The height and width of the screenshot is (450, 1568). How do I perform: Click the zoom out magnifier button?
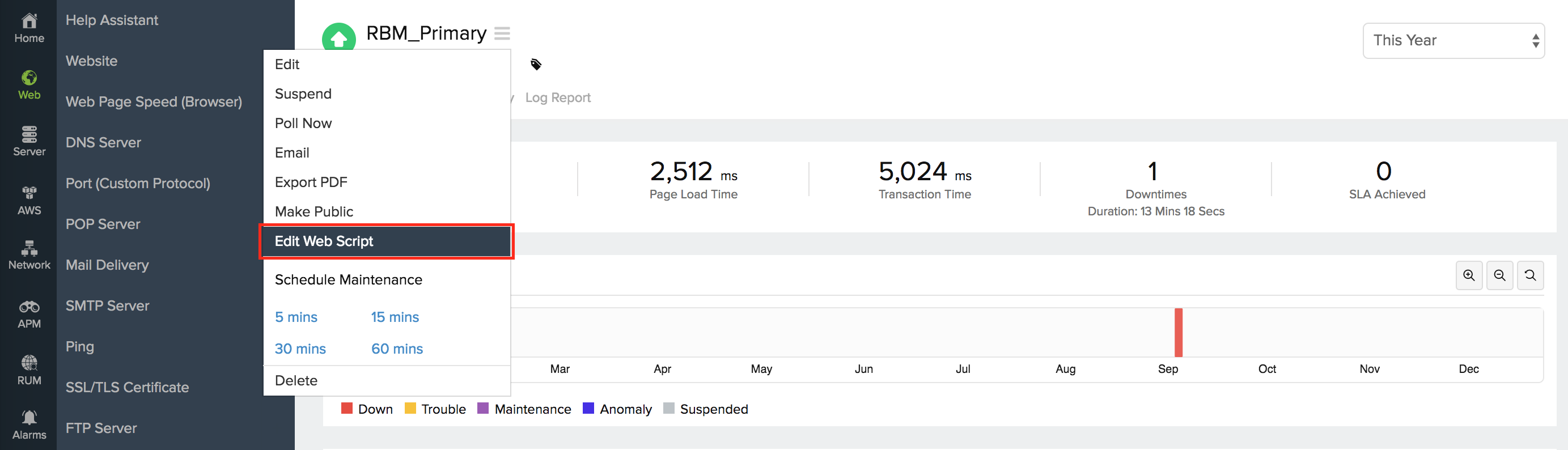1499,276
